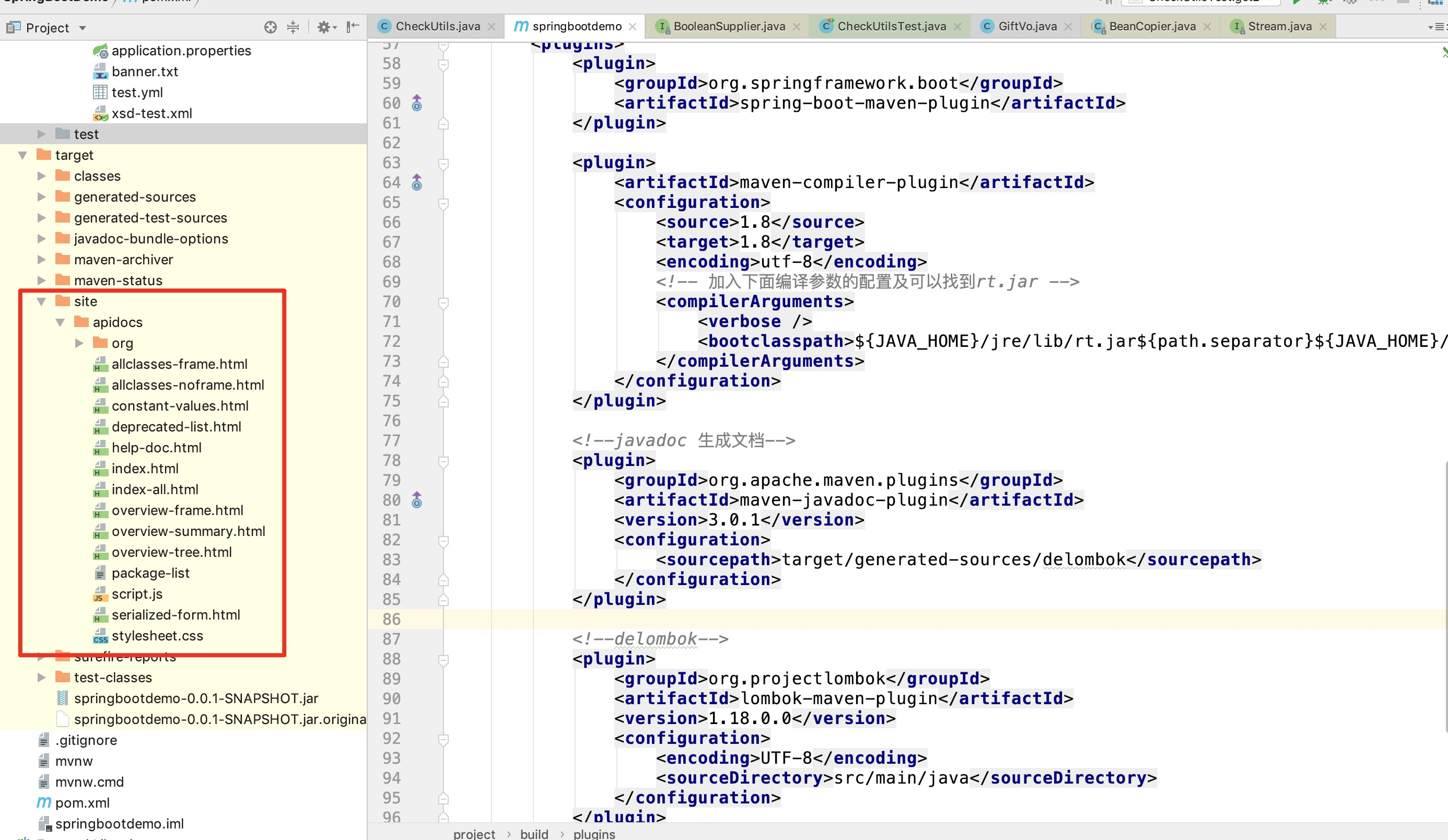Image resolution: width=1448 pixels, height=840 pixels.
Task: Click the build breadcrumb
Action: pyautogui.click(x=534, y=834)
